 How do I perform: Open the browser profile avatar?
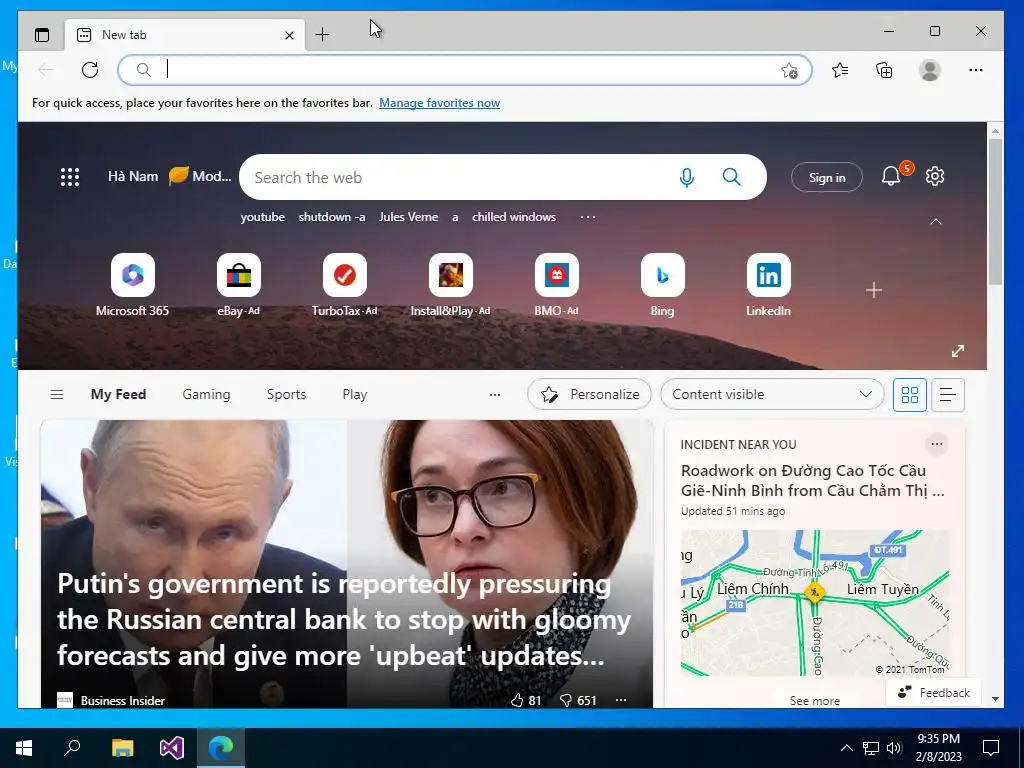(929, 70)
